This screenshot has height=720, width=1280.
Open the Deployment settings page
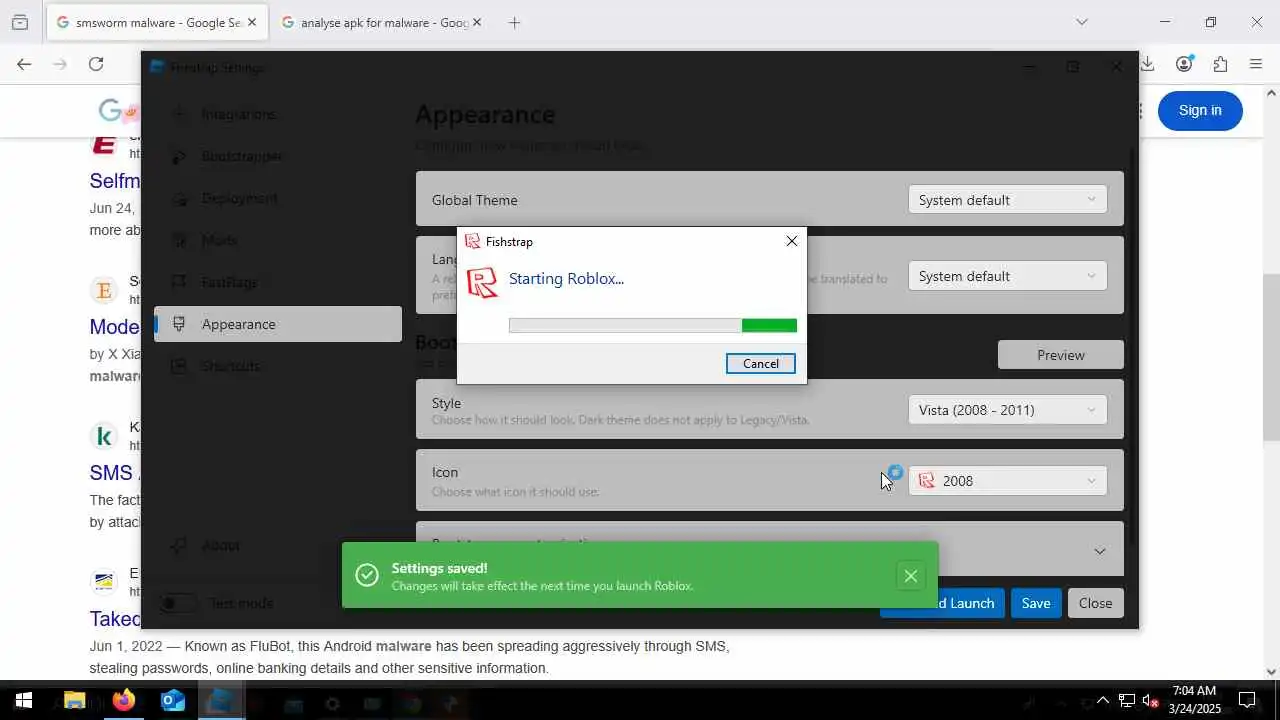click(x=278, y=198)
